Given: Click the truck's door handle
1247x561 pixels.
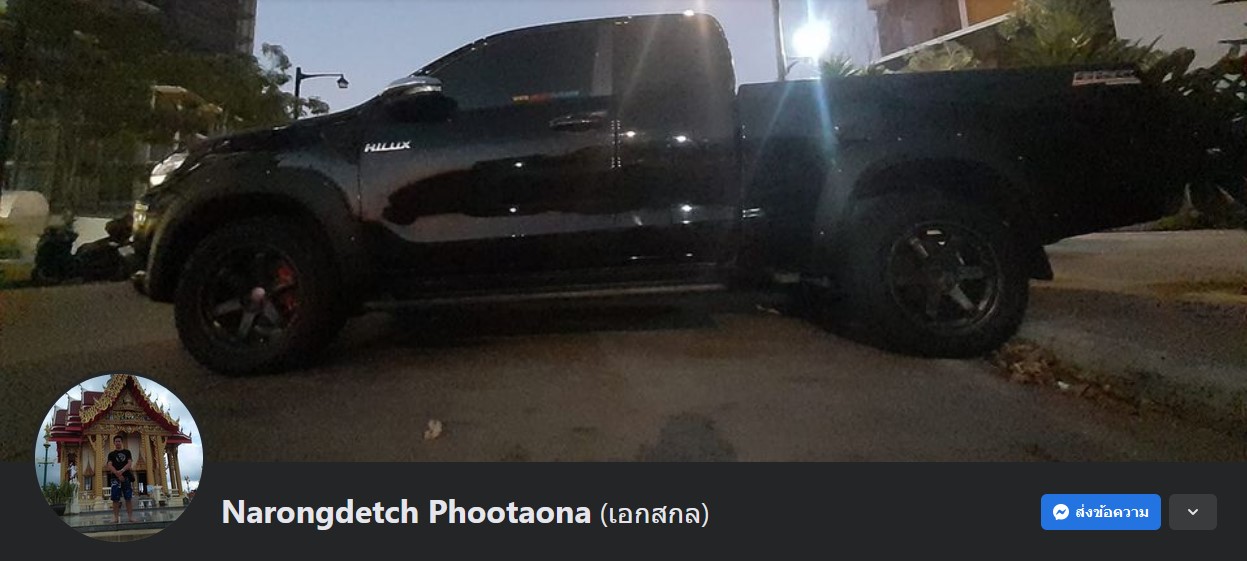Looking at the screenshot, I should (x=577, y=124).
